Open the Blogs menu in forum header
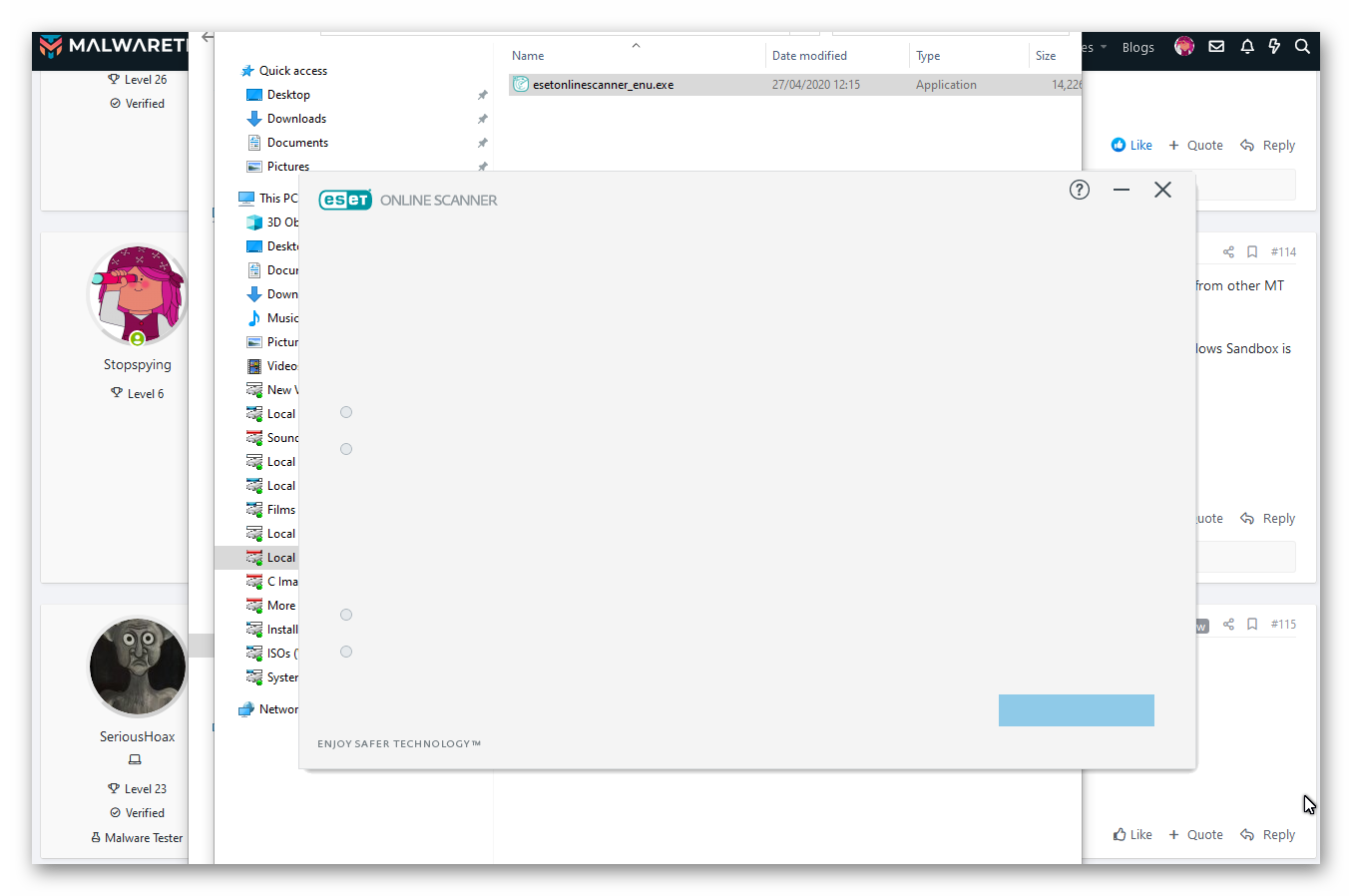 pos(1137,47)
